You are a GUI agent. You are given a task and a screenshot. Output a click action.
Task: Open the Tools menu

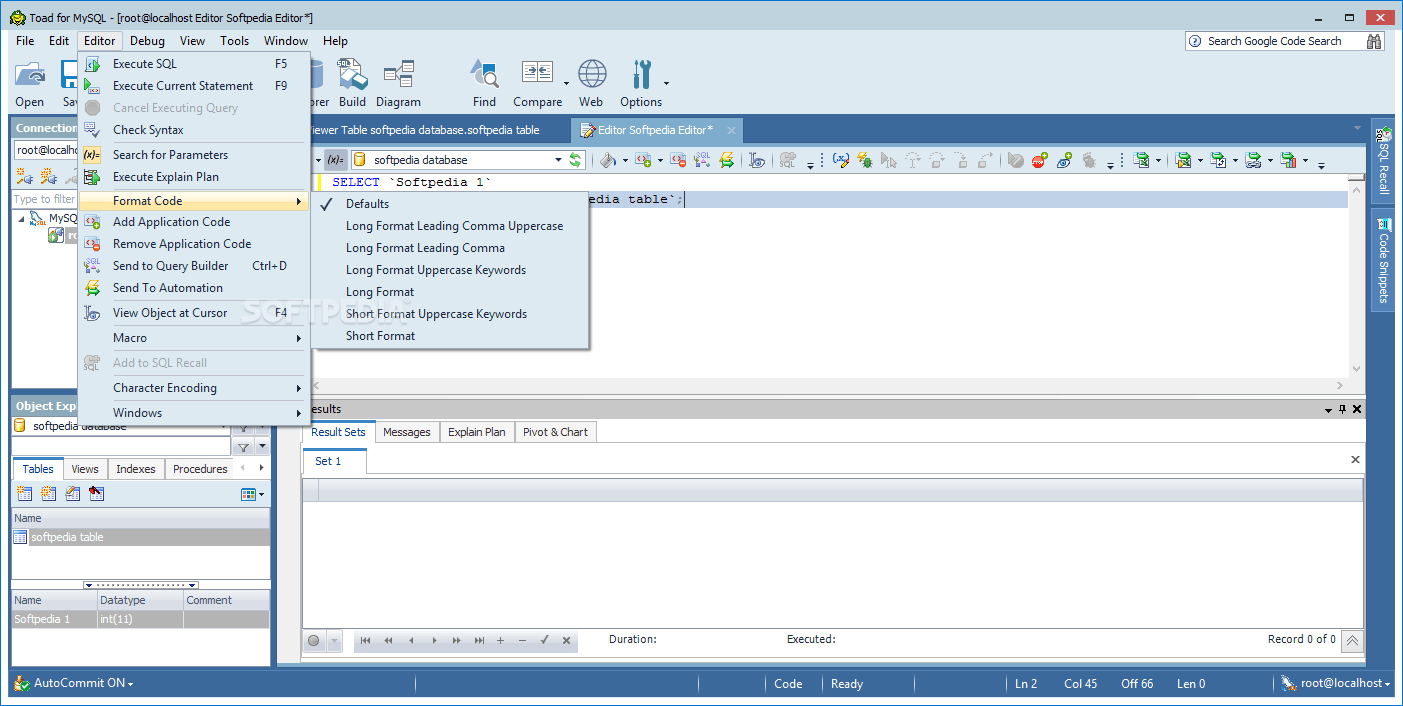point(235,41)
